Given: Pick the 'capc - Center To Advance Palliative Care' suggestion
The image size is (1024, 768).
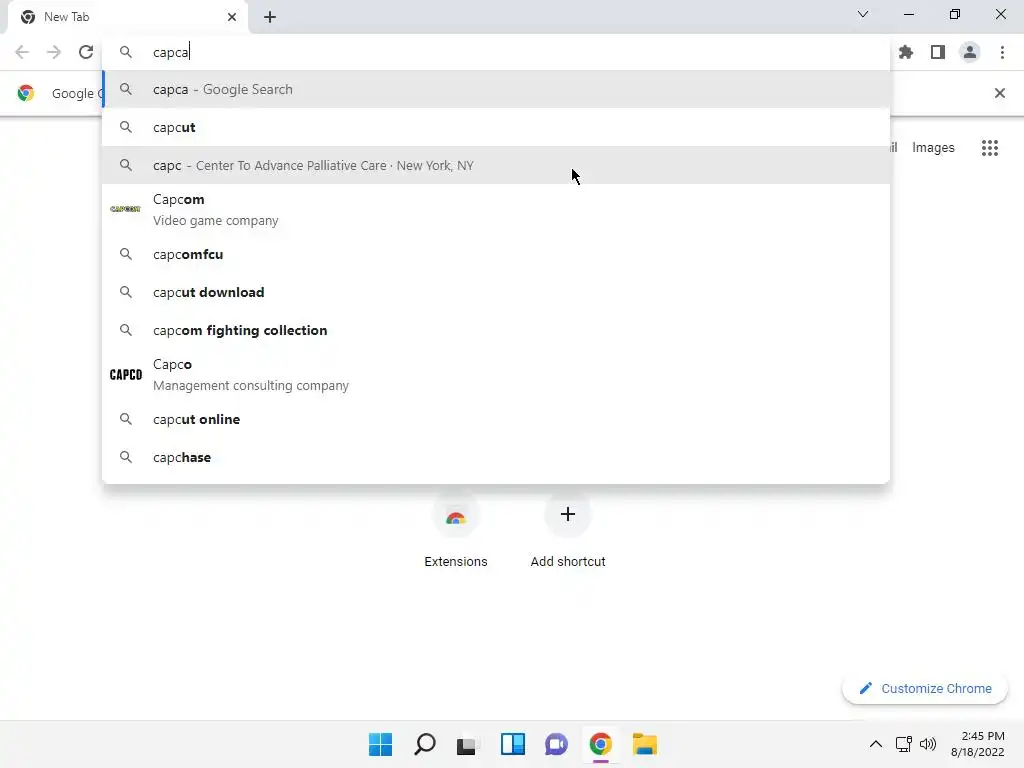Looking at the screenshot, I should [x=496, y=165].
